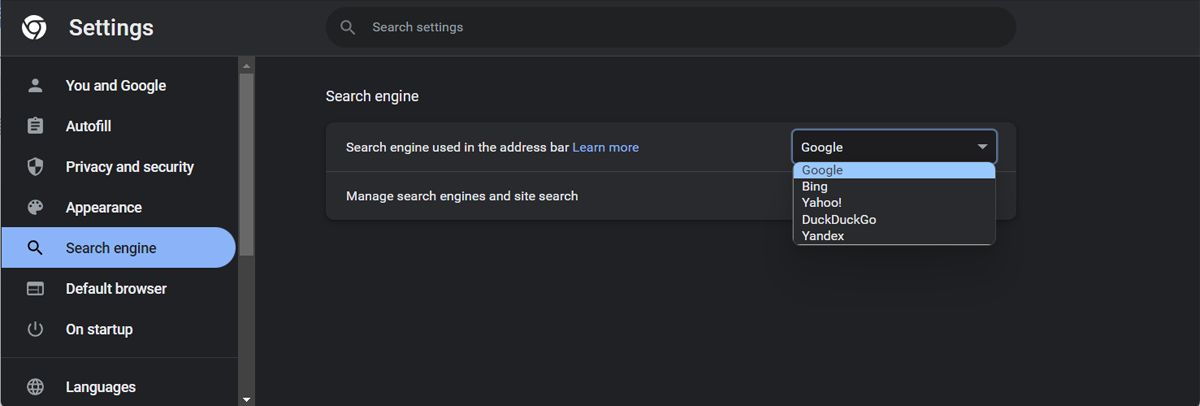Viewport: 1200px width, 406px height.
Task: Click the Autofill clipboard icon
Action: [x=35, y=127]
